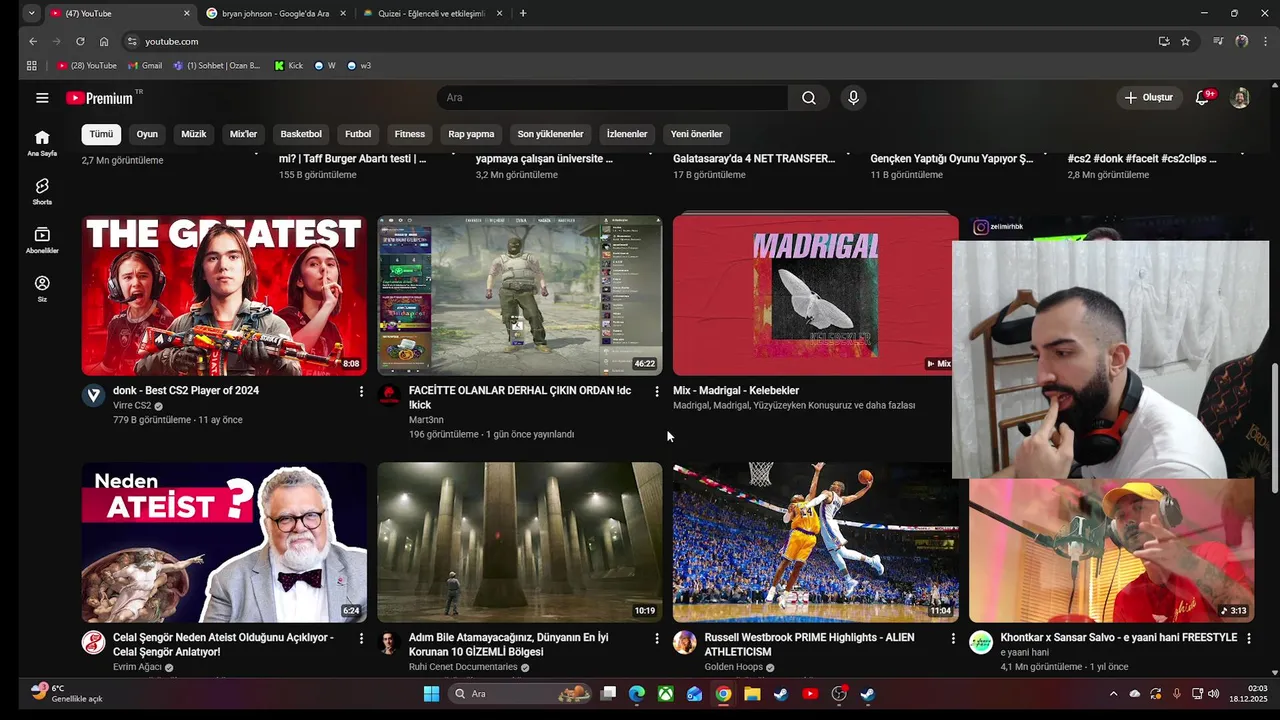This screenshot has width=1280, height=720.
Task: Show hidden system tray icons chevron
Action: [x=1113, y=694]
